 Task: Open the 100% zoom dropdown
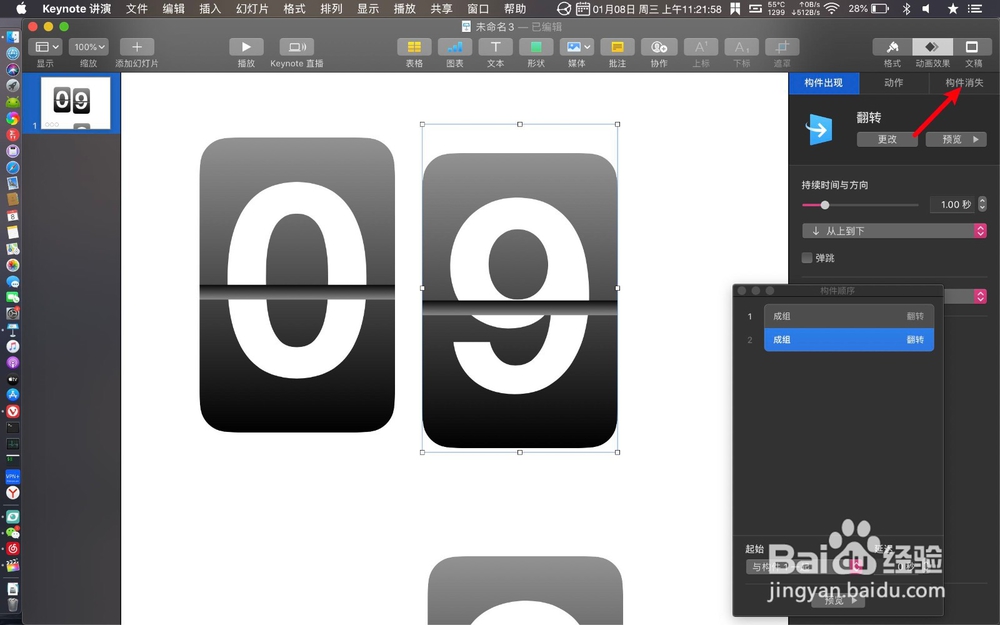pyautogui.click(x=89, y=47)
